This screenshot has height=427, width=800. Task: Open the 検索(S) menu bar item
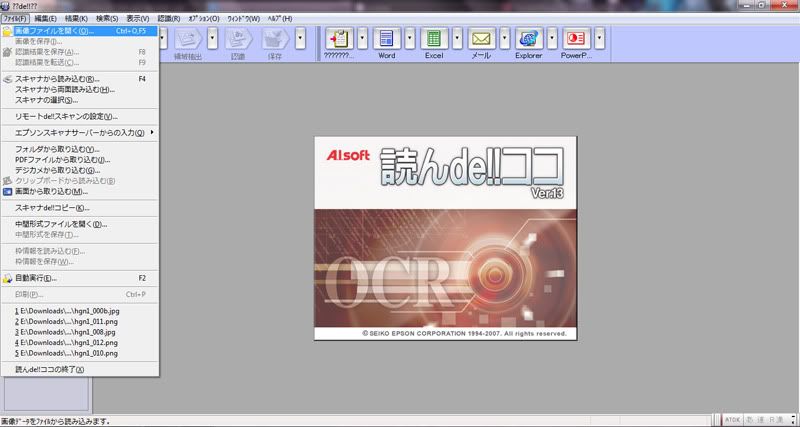pos(107,18)
